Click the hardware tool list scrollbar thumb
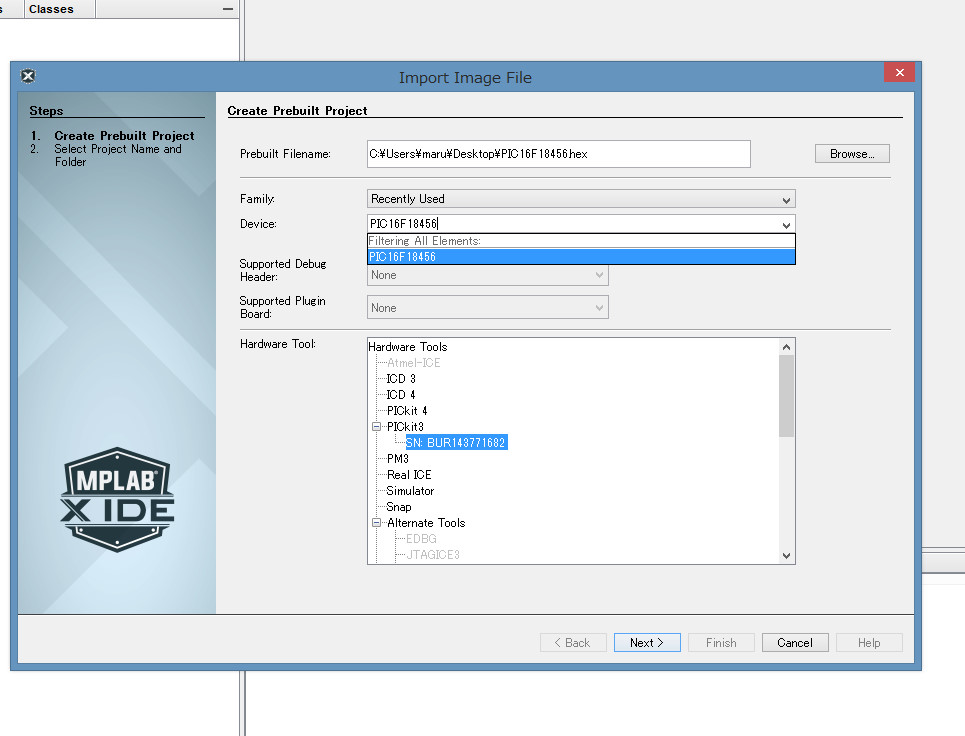Viewport: 965px width, 736px height. tap(787, 396)
